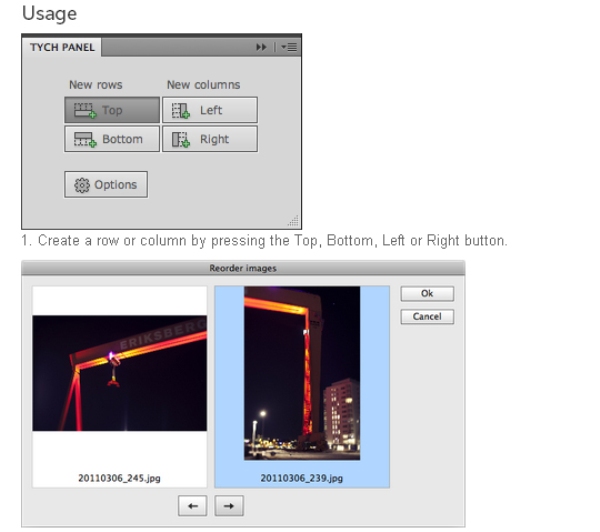Move selected image right with arrow button

pos(229,507)
